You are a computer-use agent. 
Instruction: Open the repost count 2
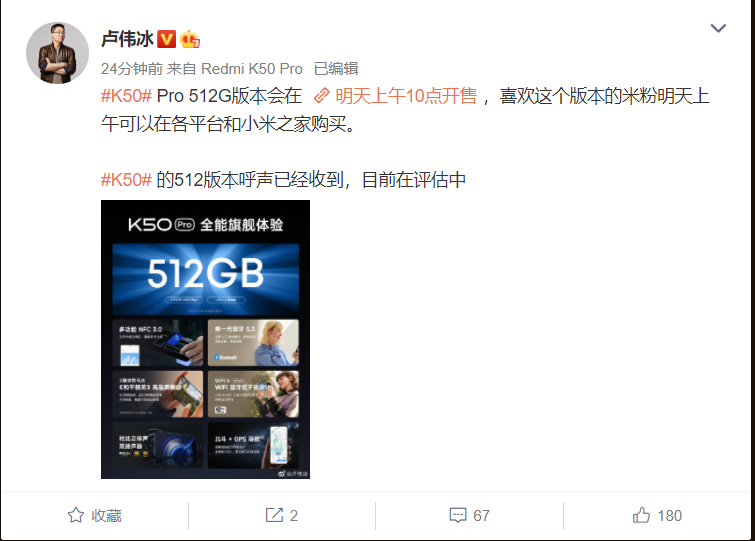(294, 515)
